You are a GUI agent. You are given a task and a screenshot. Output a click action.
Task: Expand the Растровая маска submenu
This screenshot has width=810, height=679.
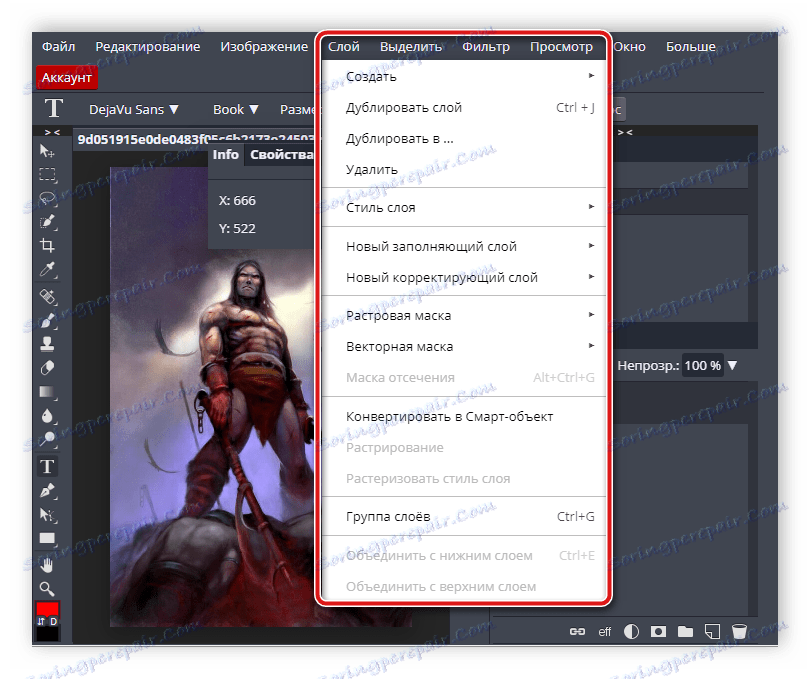463,315
